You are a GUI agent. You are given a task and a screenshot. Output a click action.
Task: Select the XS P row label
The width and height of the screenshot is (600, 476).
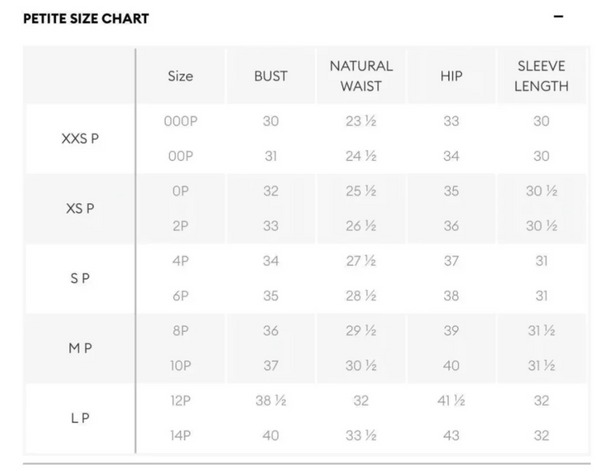[80, 208]
